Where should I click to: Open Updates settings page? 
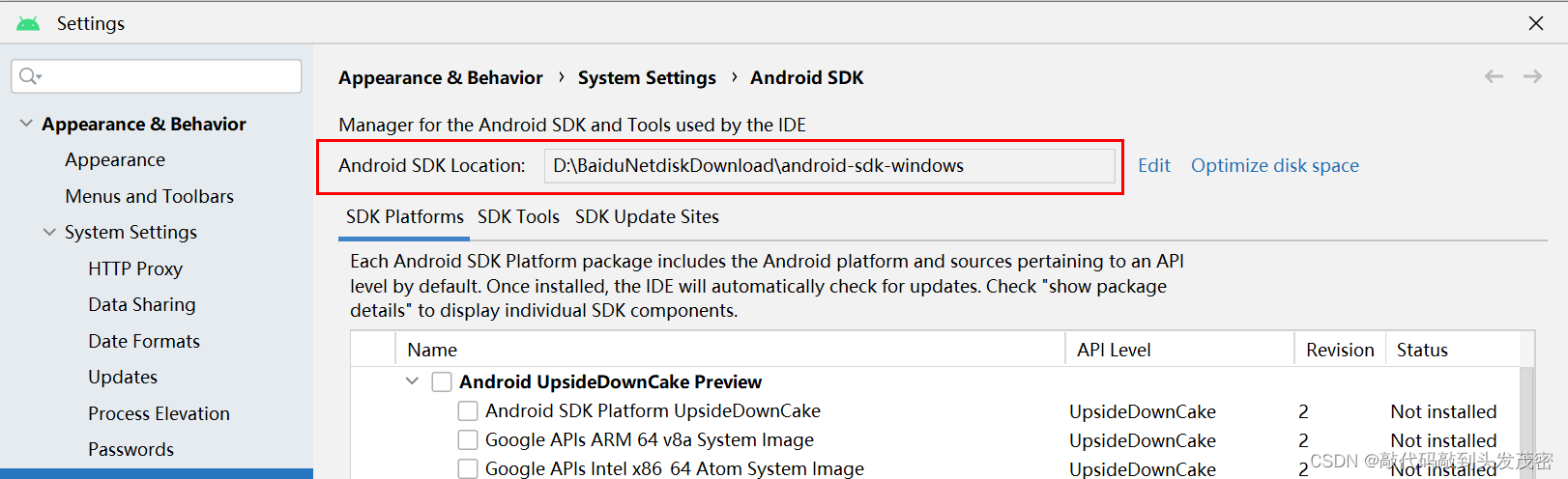coord(123,377)
